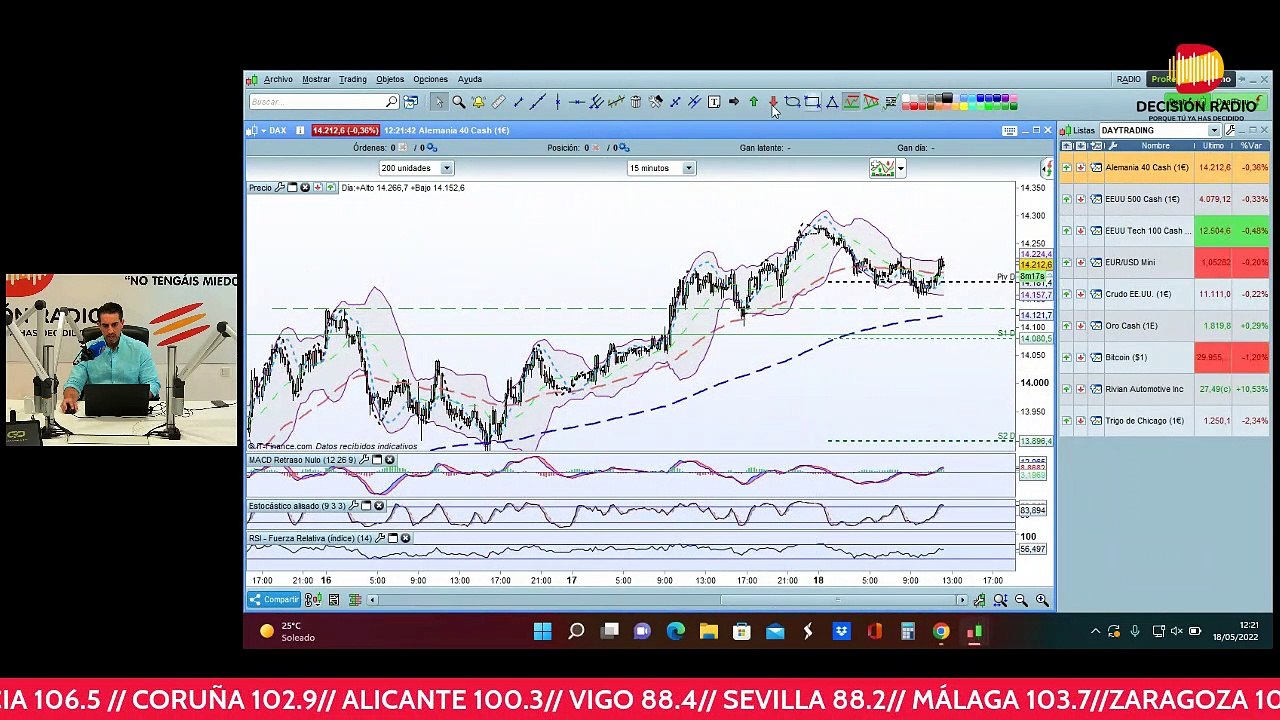Select the red down-arrow drawing tool

pyautogui.click(x=773, y=102)
